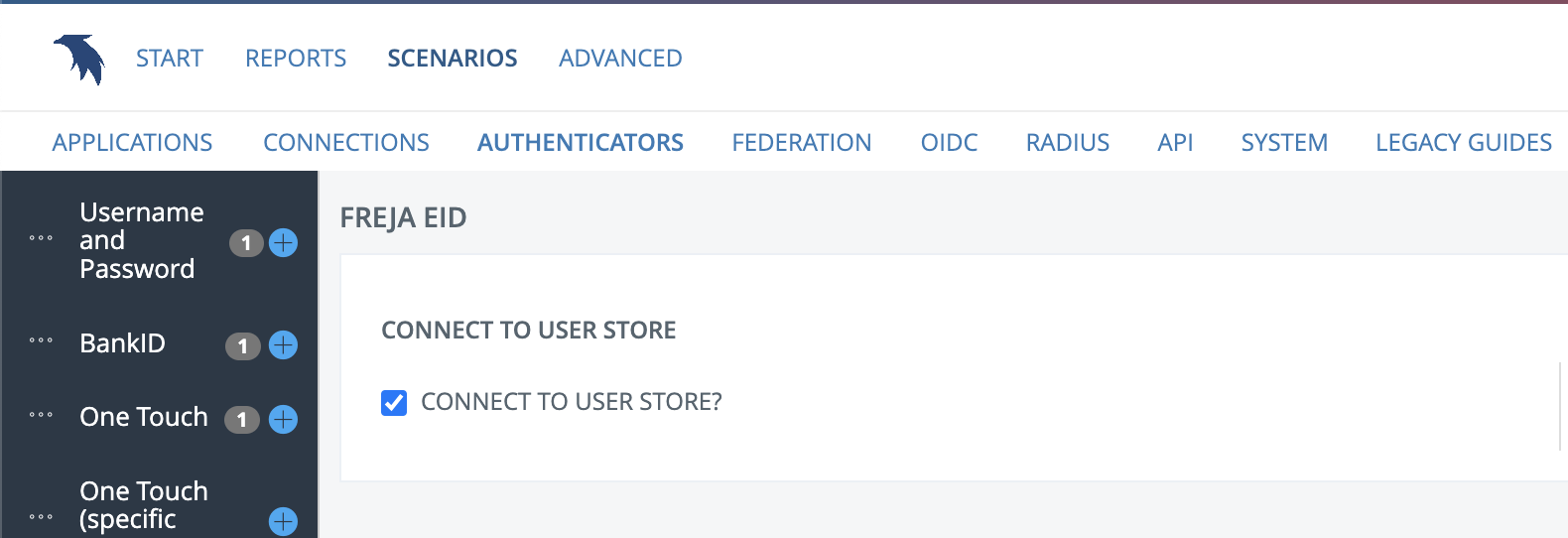Click plus beside One Touch (specific

[283, 521]
